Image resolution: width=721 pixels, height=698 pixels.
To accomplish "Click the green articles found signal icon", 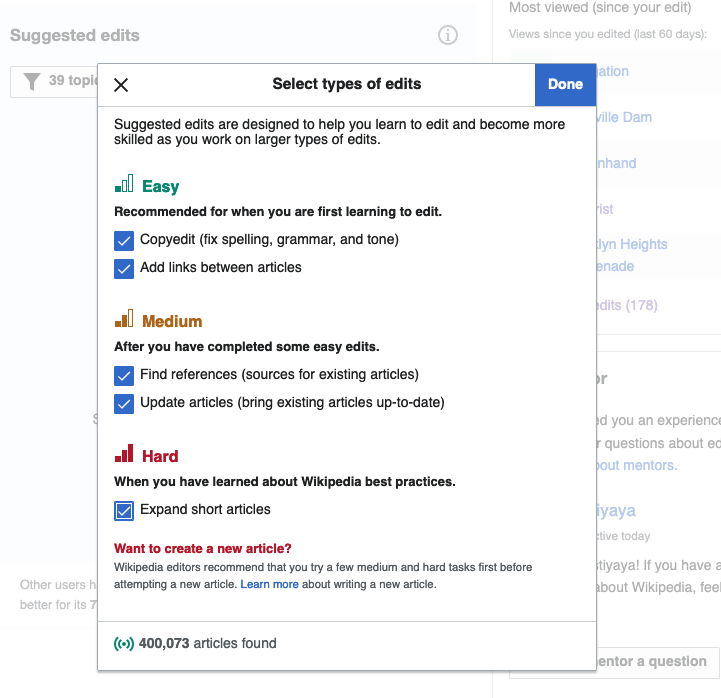I will point(124,644).
